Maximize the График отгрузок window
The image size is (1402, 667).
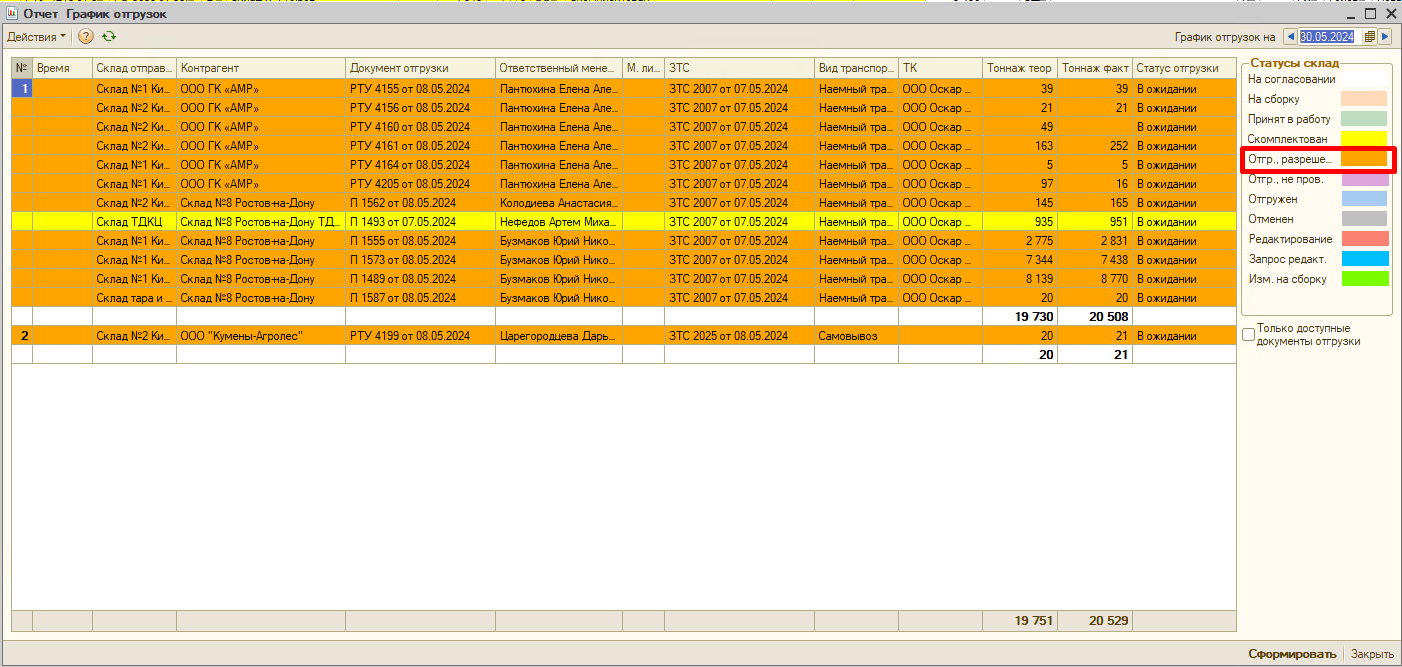[1370, 14]
